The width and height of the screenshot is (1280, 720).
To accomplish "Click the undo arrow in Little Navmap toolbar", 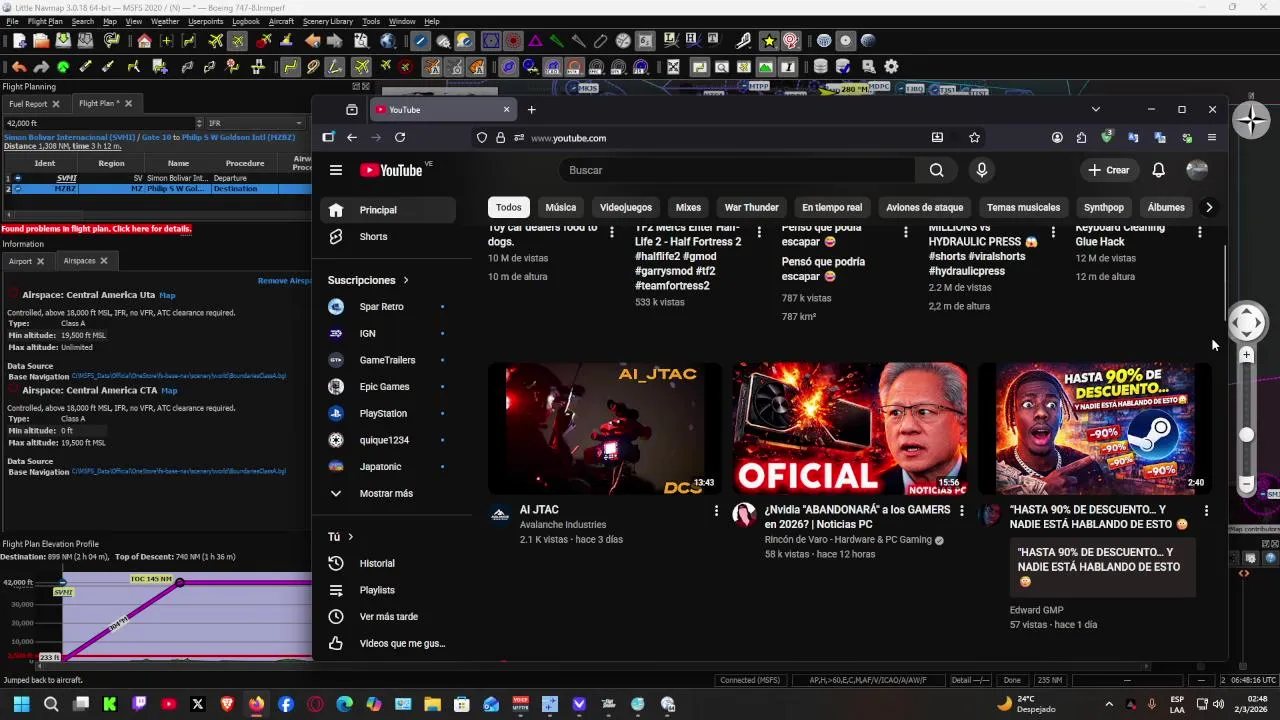I will point(19,67).
